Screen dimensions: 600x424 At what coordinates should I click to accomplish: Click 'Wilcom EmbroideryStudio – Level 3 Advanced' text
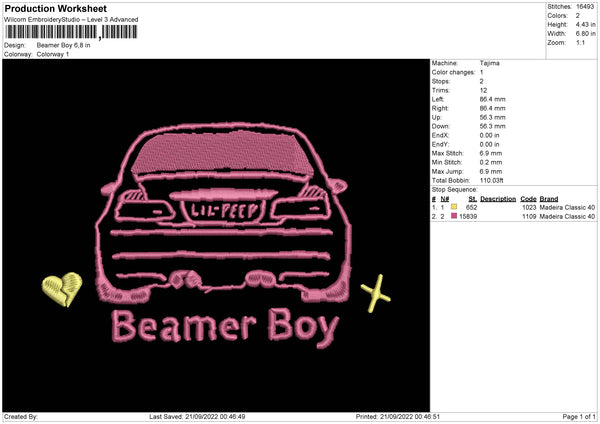click(x=71, y=20)
